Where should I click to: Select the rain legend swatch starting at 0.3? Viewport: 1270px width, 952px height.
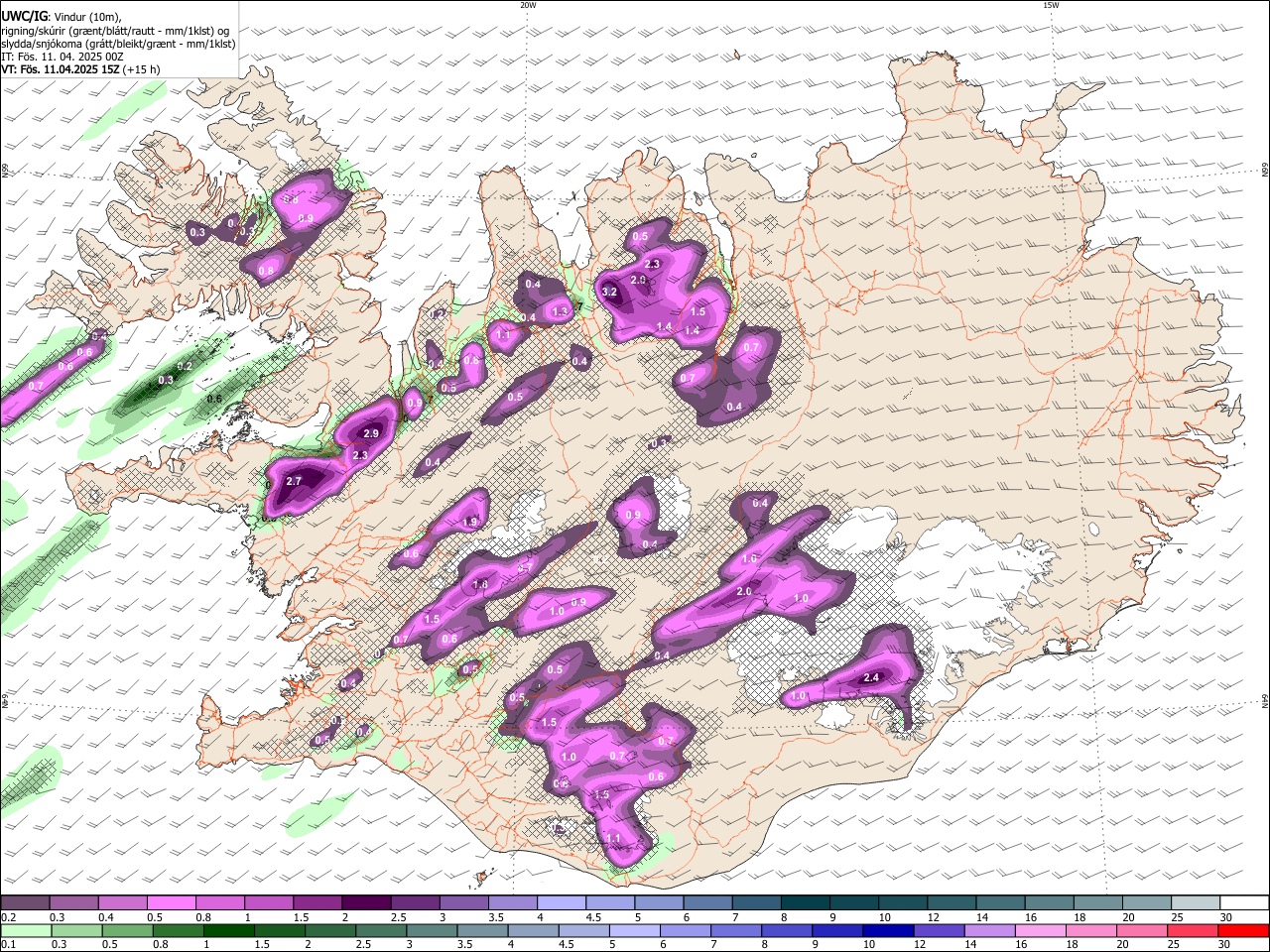pos(75,931)
